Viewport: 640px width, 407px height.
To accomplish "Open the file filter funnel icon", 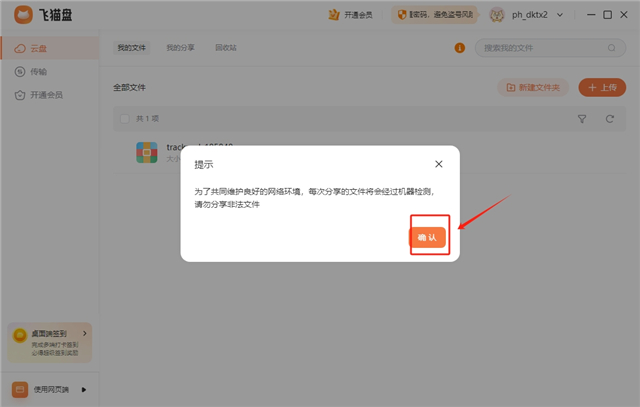I will click(x=582, y=119).
